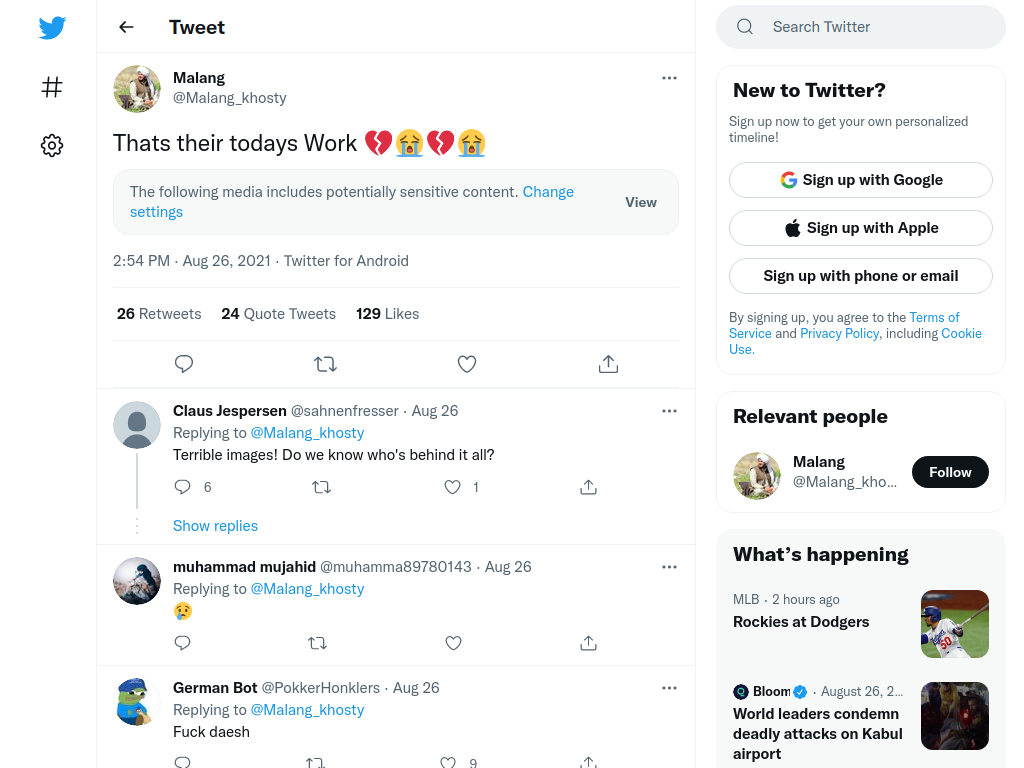Click the Twitter bird logo
Screen dimensions: 1024x768
(52, 27)
